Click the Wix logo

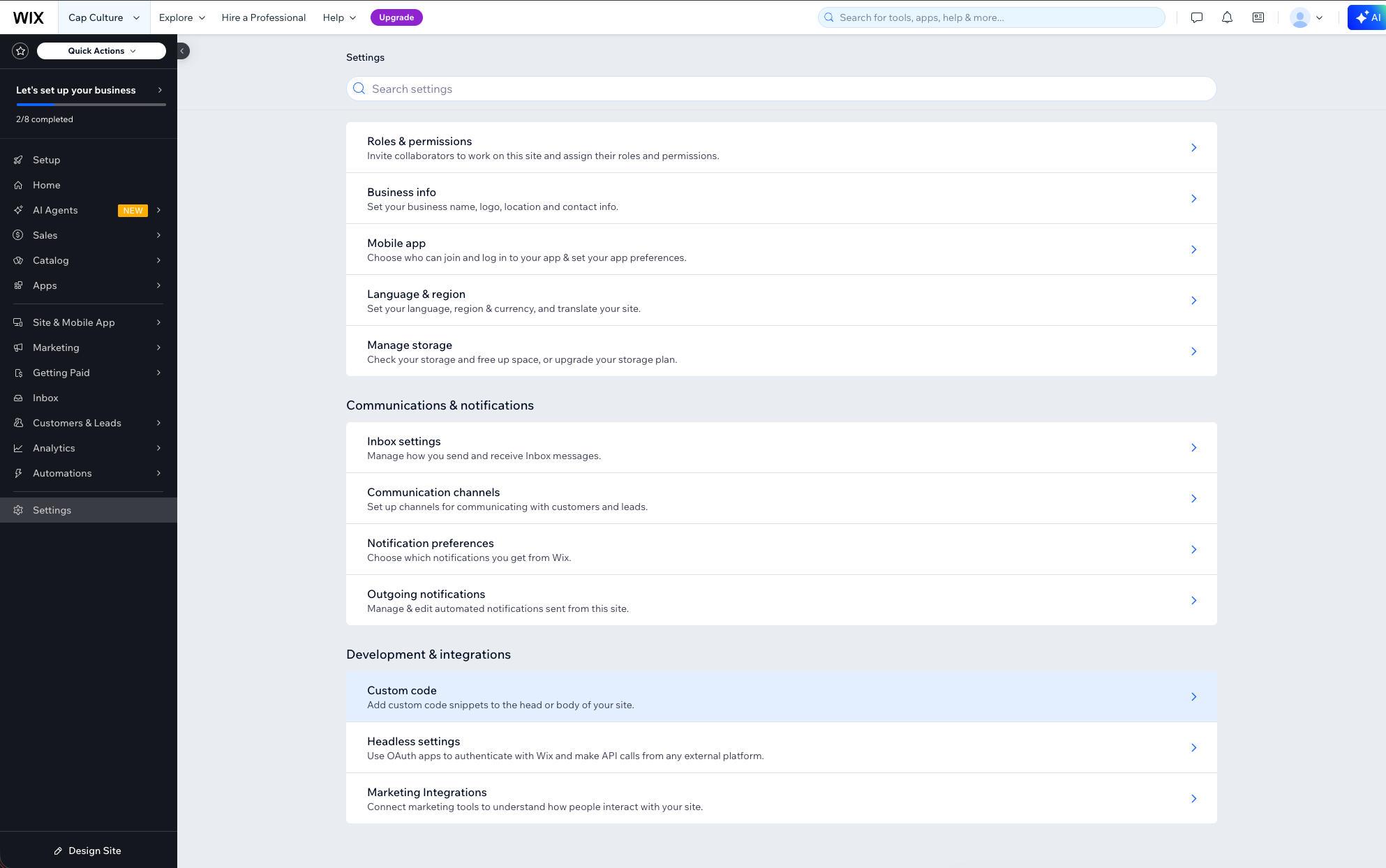(28, 17)
